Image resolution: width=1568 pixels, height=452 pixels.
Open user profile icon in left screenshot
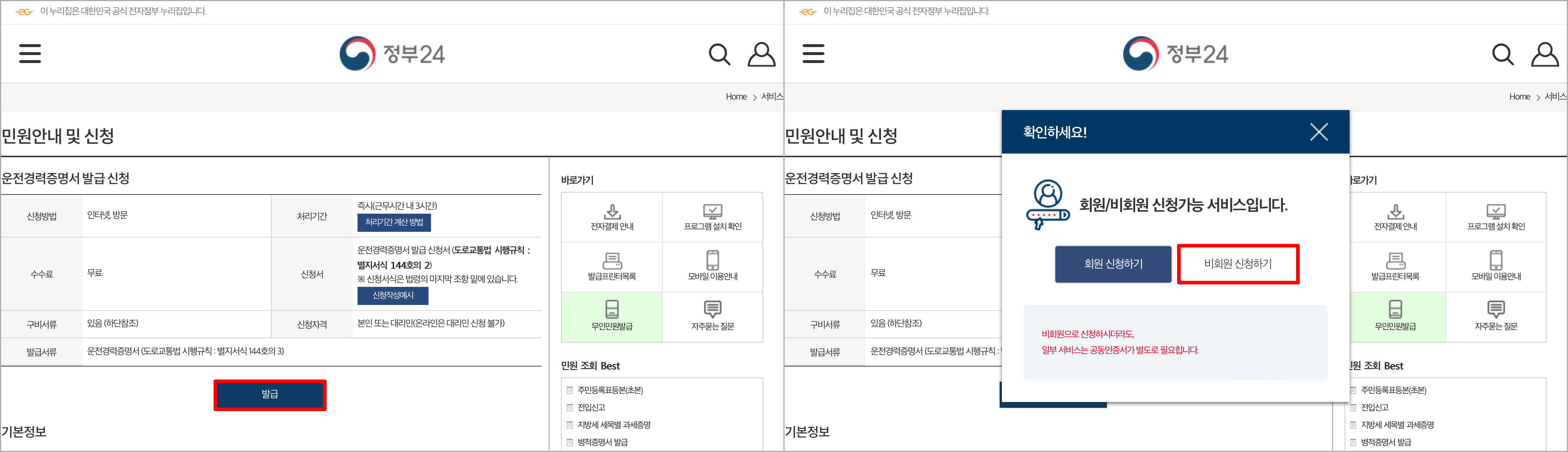click(x=761, y=54)
